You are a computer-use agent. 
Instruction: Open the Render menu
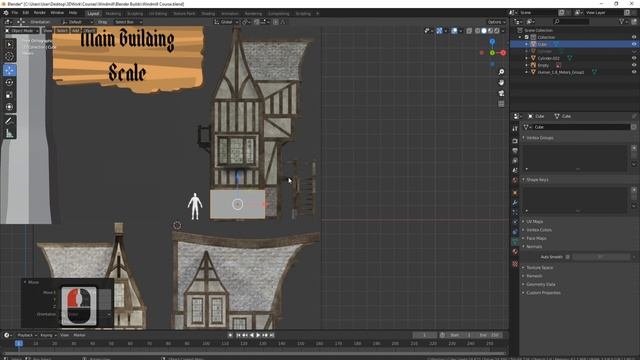(x=40, y=13)
